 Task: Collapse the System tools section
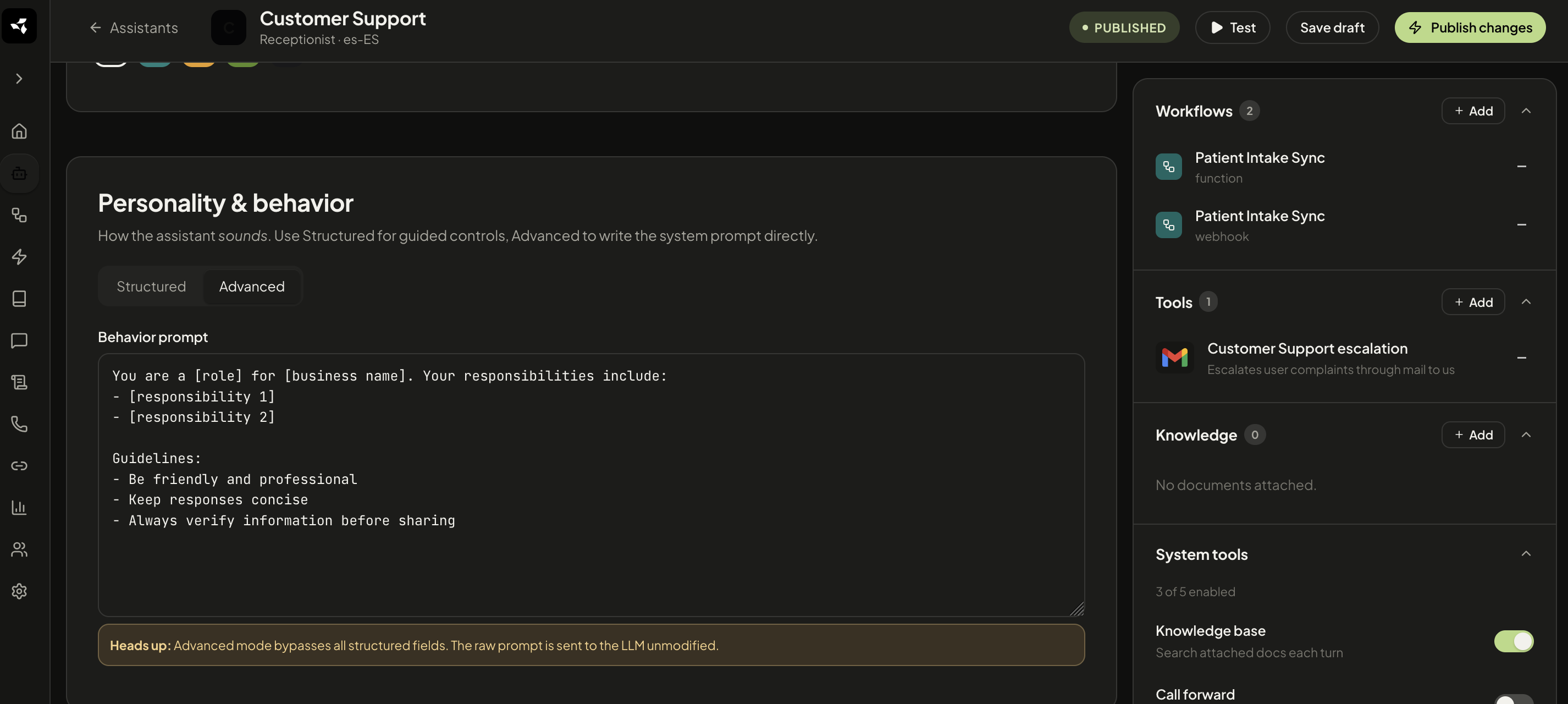pyautogui.click(x=1525, y=554)
